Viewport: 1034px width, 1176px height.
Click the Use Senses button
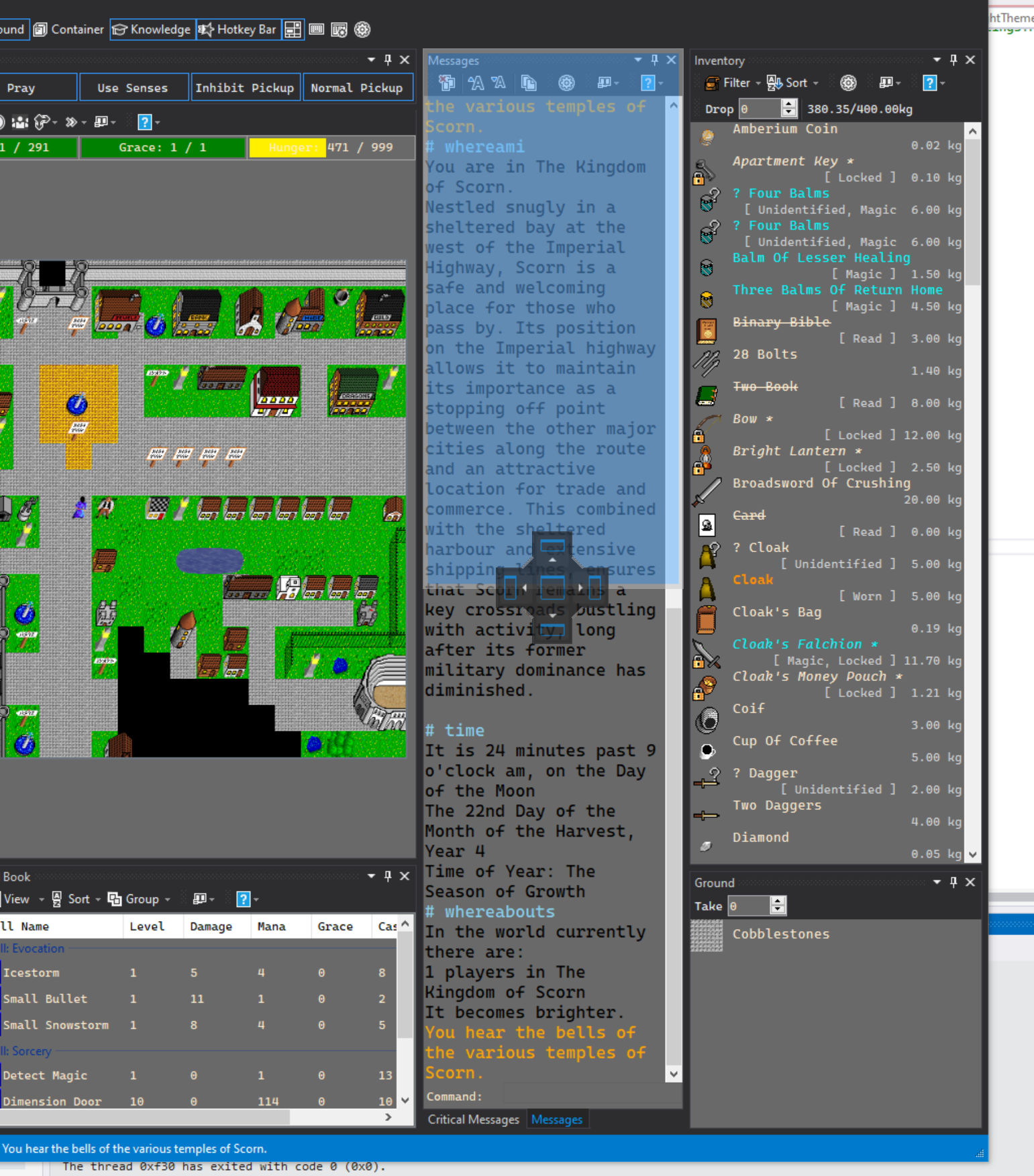[x=133, y=88]
